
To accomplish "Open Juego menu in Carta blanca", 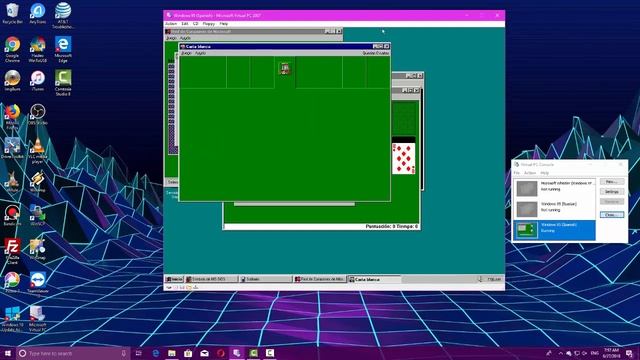I will point(186,53).
